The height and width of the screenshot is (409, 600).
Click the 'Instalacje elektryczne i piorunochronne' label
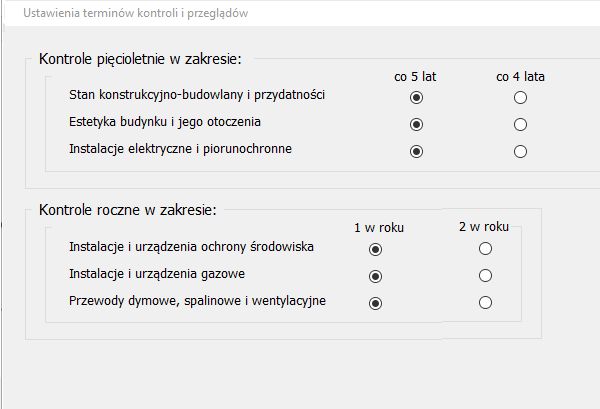point(180,149)
